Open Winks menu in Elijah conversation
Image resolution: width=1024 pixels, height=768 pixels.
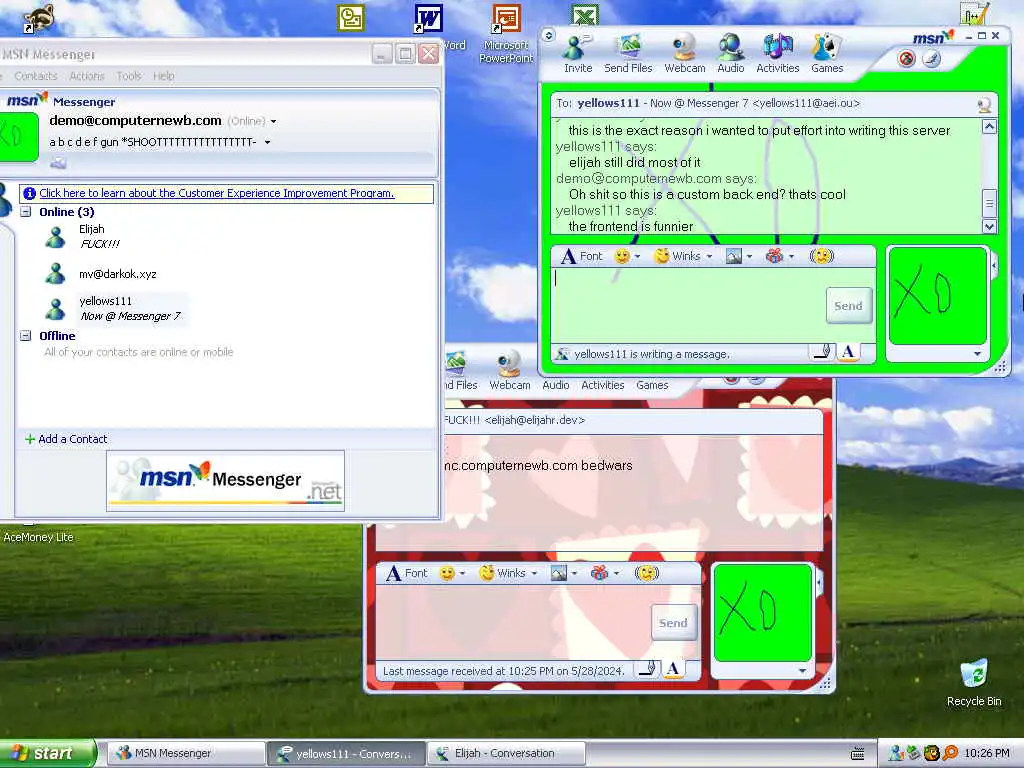coord(508,573)
